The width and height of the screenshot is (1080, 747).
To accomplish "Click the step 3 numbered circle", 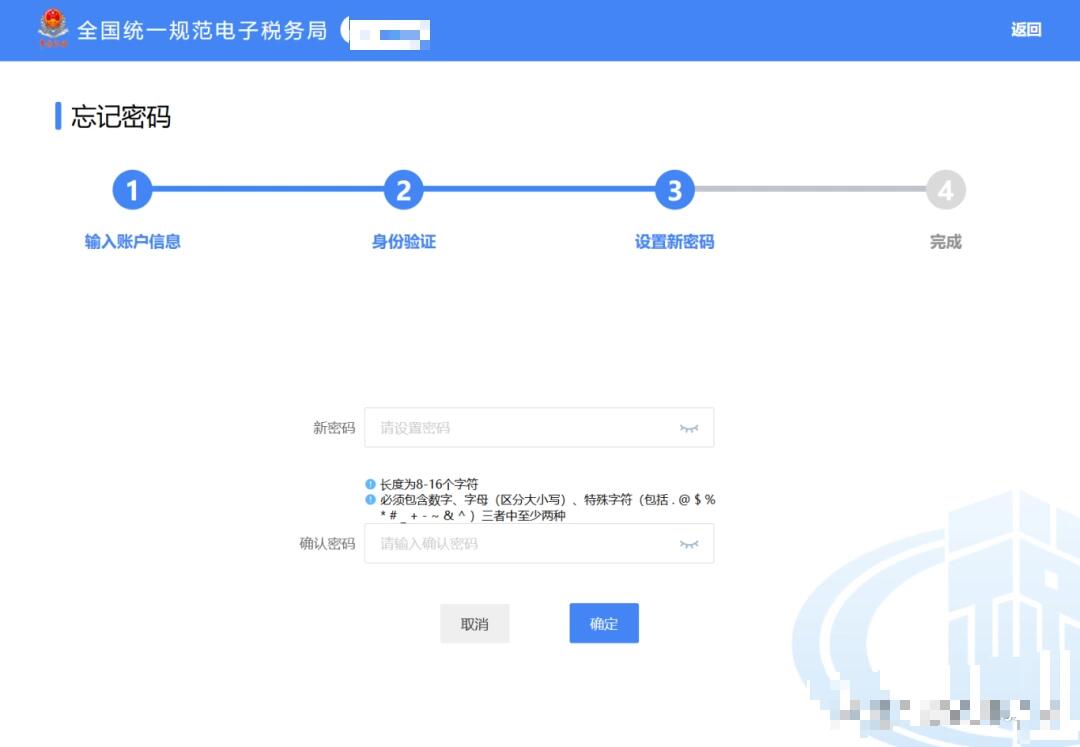I will [x=675, y=190].
